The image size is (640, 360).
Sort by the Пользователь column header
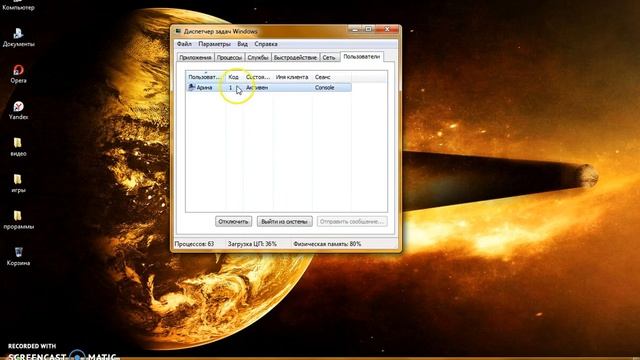click(x=205, y=77)
